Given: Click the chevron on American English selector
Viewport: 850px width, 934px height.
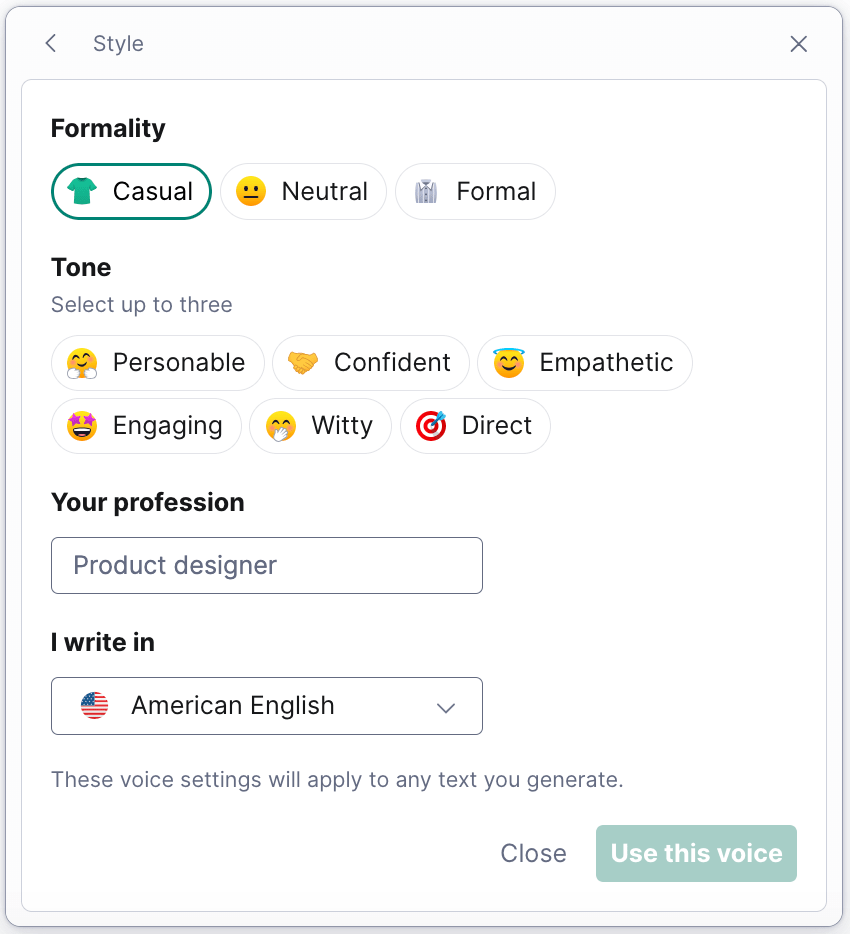Looking at the screenshot, I should pos(446,705).
